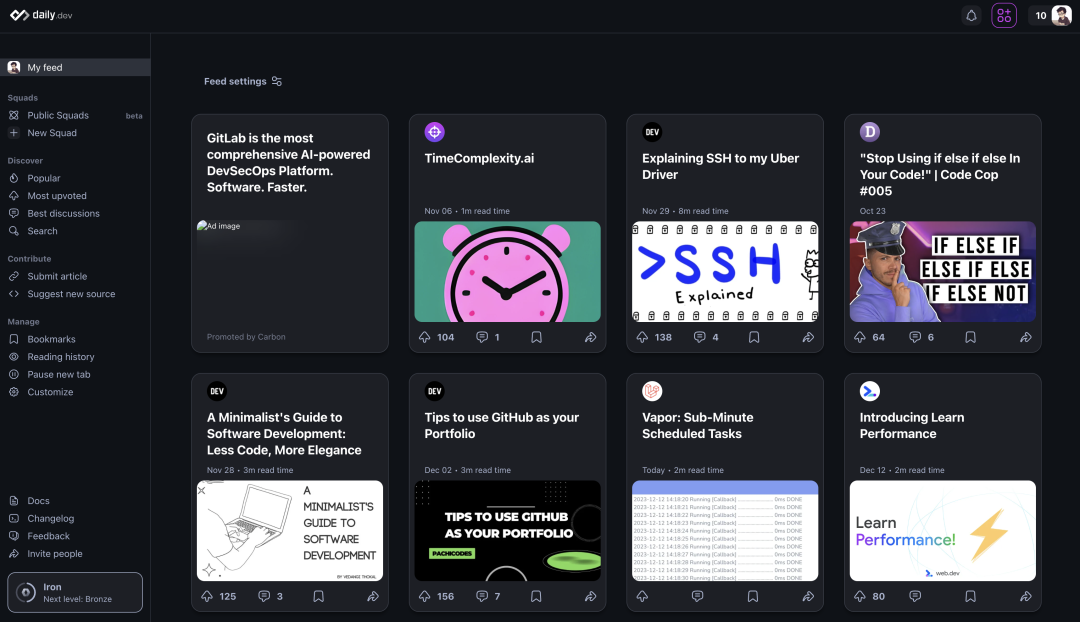Open the SSH Explained thumbnail
This screenshot has width=1080, height=622.
point(725,271)
